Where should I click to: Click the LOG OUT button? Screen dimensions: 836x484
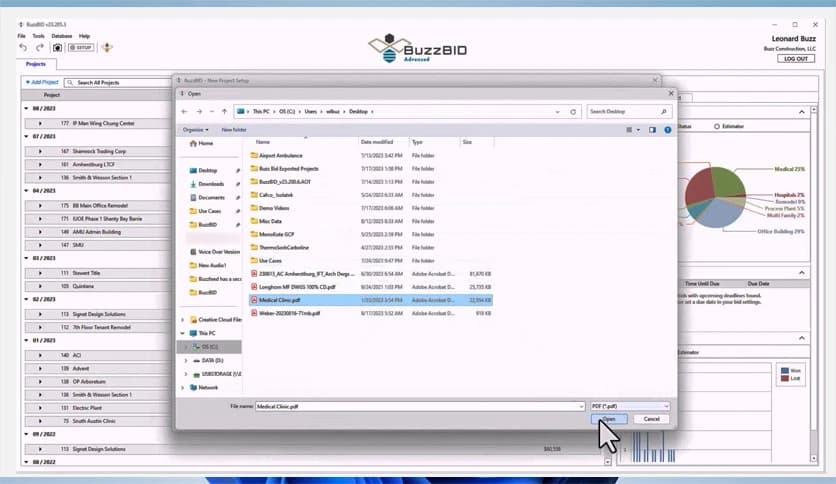pos(795,59)
